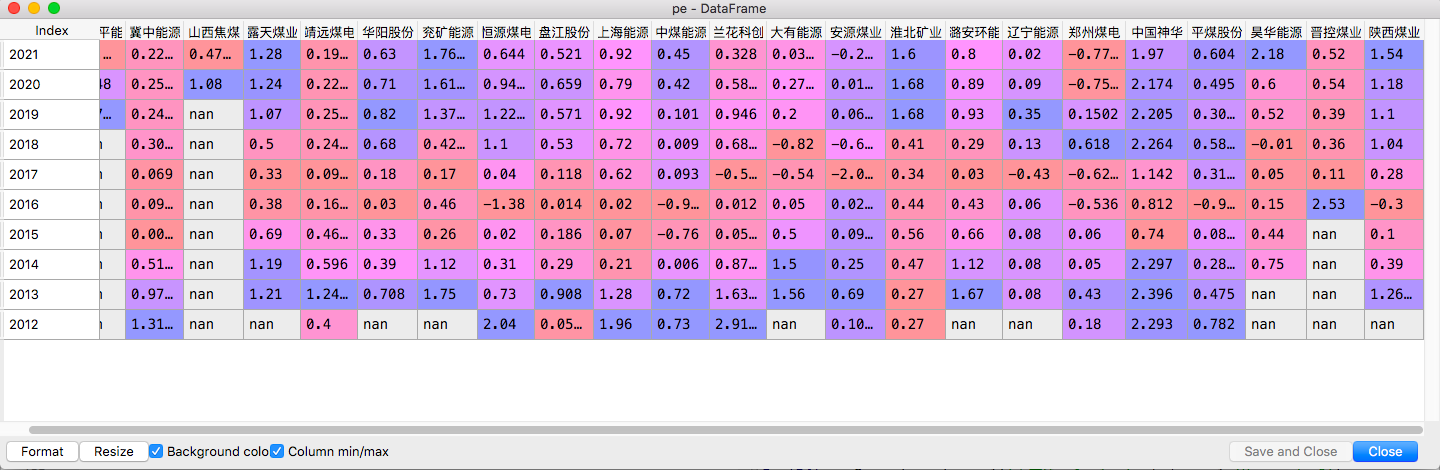1440x470 pixels.
Task: Select row index 2017
Action: click(50, 175)
